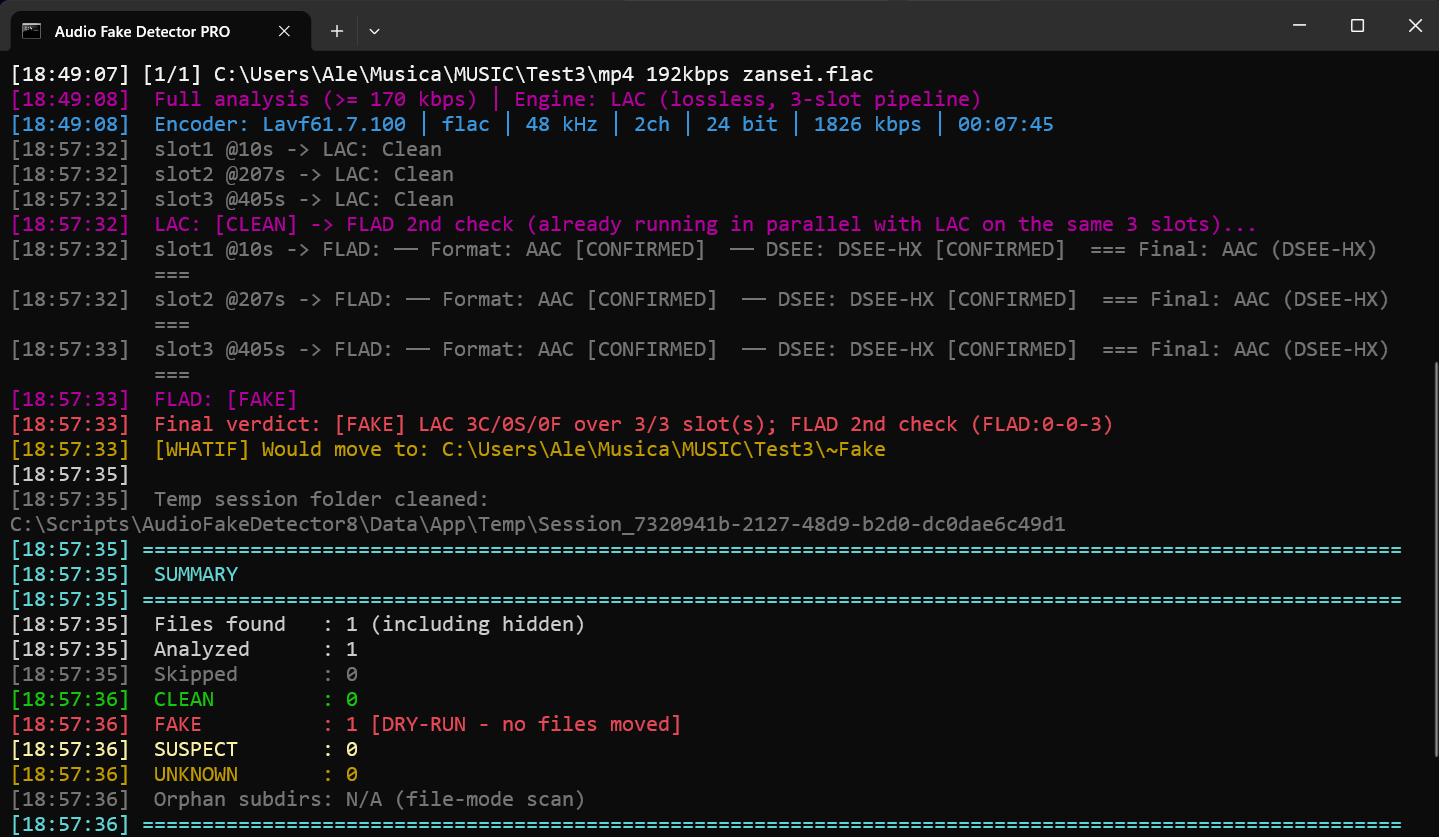Click the terminal icon in the tab
The image size is (1439, 837).
point(32,31)
